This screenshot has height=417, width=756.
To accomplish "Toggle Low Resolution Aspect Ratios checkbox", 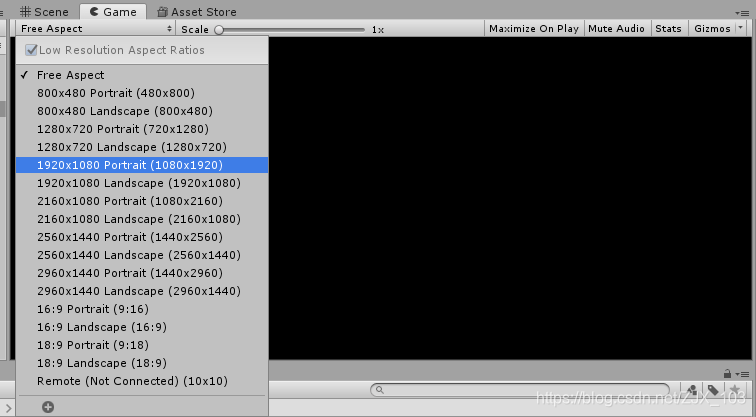I will pyautogui.click(x=31, y=50).
